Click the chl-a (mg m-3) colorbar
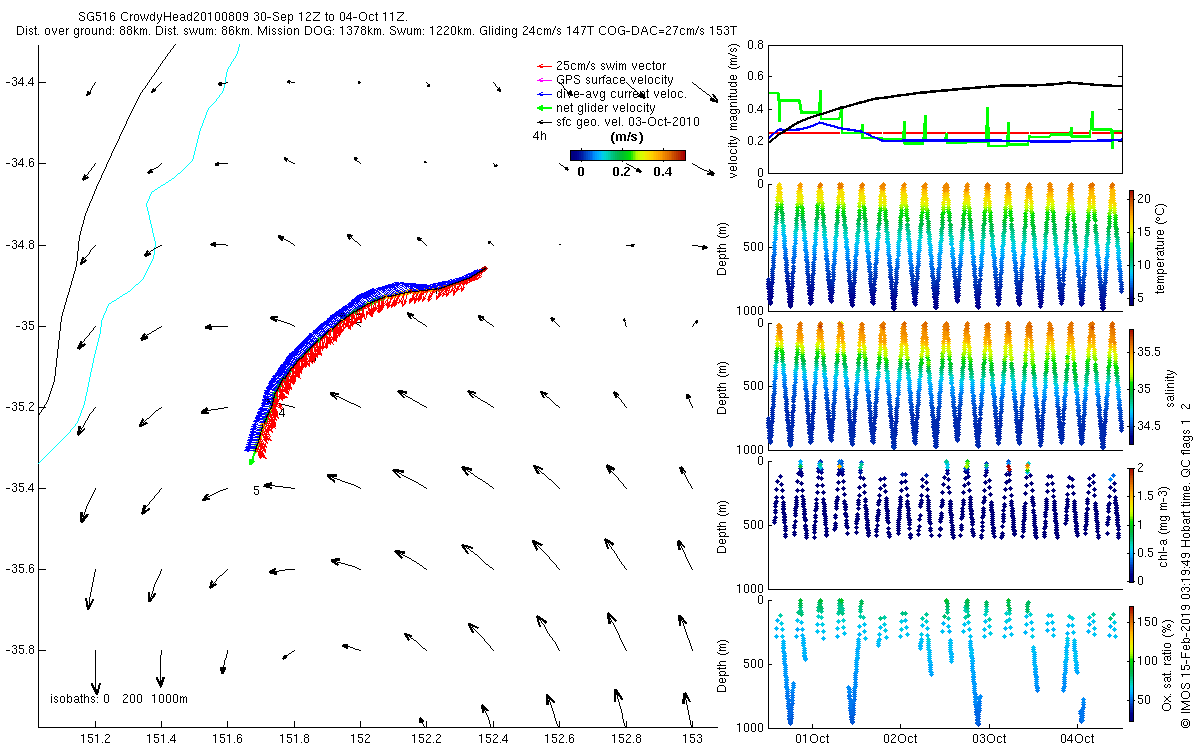 point(1131,523)
